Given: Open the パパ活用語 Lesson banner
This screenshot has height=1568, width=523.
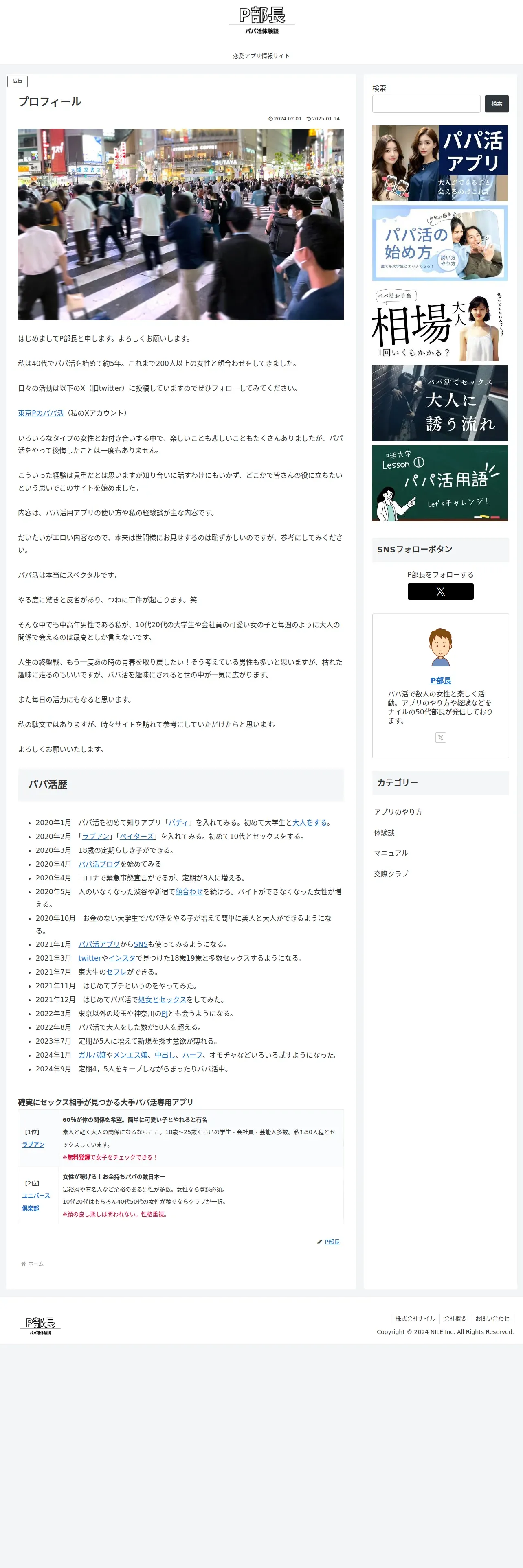Looking at the screenshot, I should click(x=439, y=483).
